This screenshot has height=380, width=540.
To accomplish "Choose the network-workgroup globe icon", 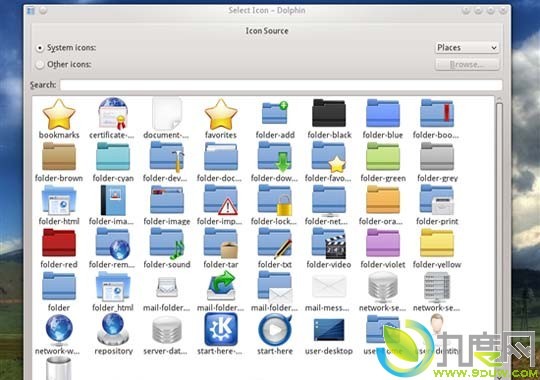I will tap(59, 329).
